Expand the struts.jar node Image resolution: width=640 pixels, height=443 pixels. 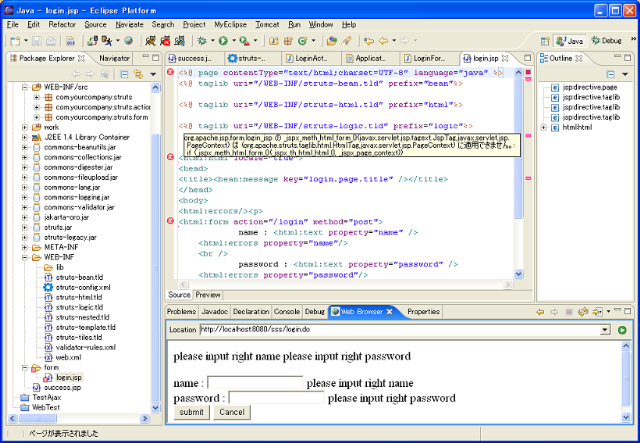25,227
